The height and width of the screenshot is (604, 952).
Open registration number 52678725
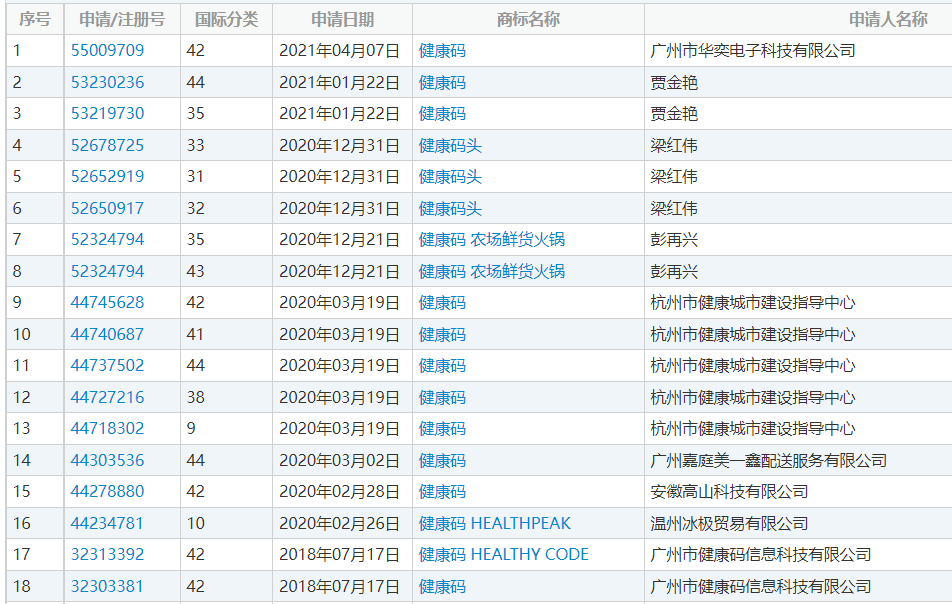107,146
